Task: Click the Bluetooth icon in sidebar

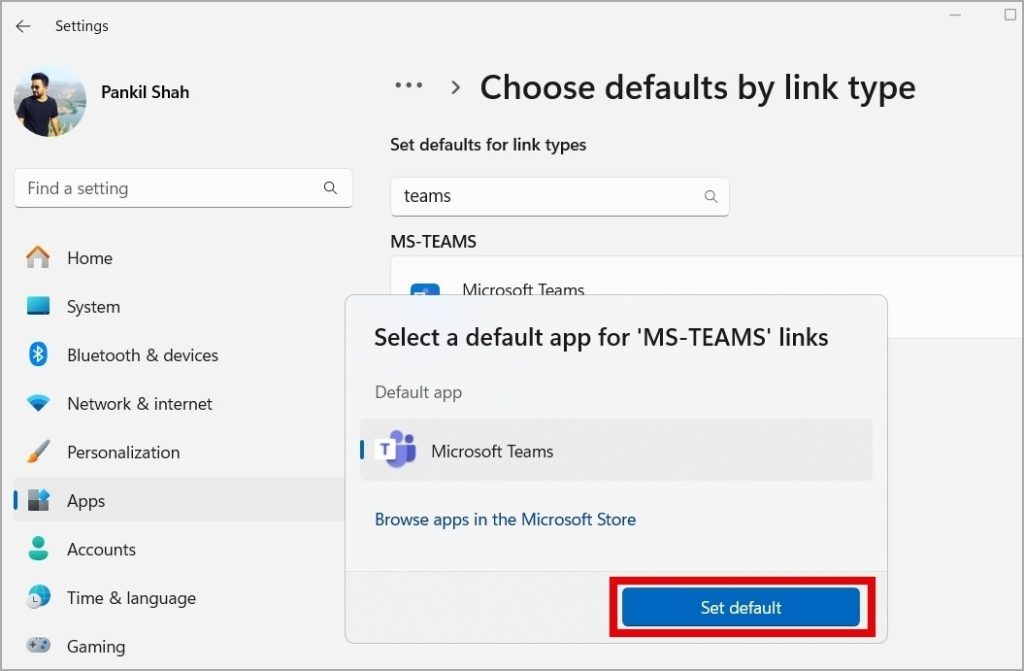Action: pyautogui.click(x=38, y=354)
